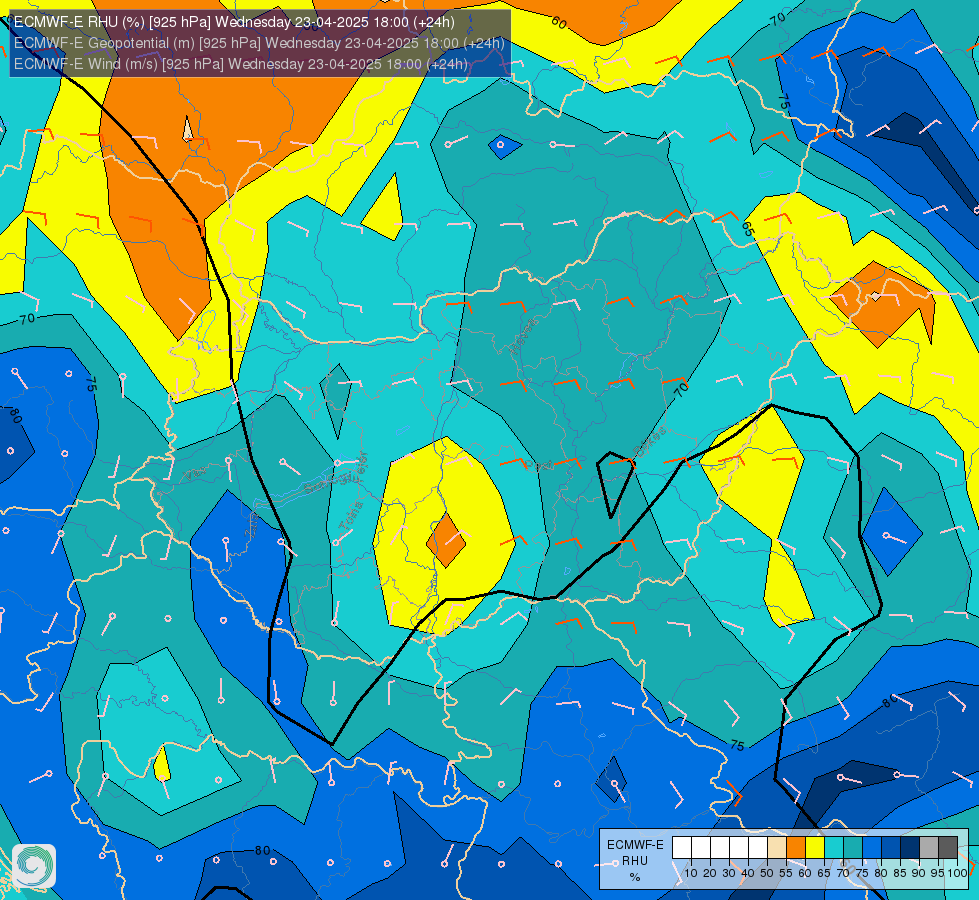Select the cyan 65–70 legend swatch
Viewport: 979px width, 900px height.
tap(834, 848)
